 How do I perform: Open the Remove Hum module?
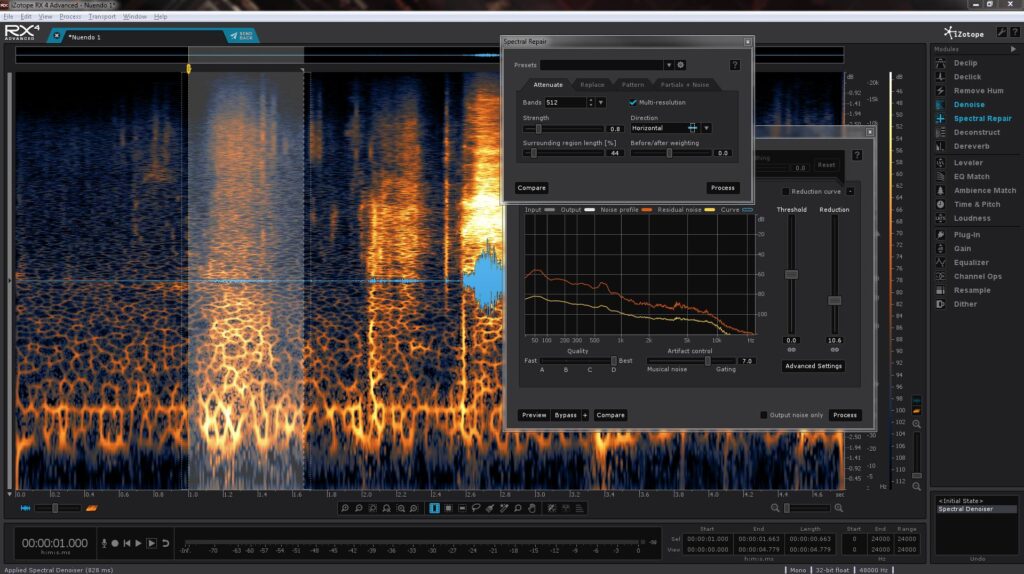coord(977,90)
